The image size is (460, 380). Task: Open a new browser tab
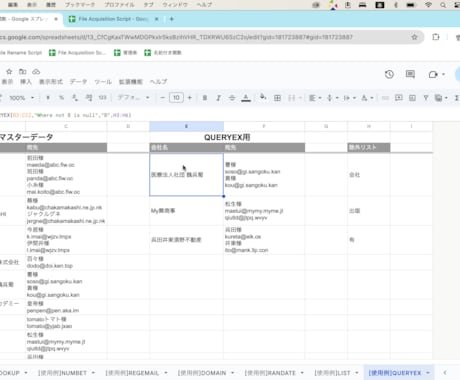point(171,19)
